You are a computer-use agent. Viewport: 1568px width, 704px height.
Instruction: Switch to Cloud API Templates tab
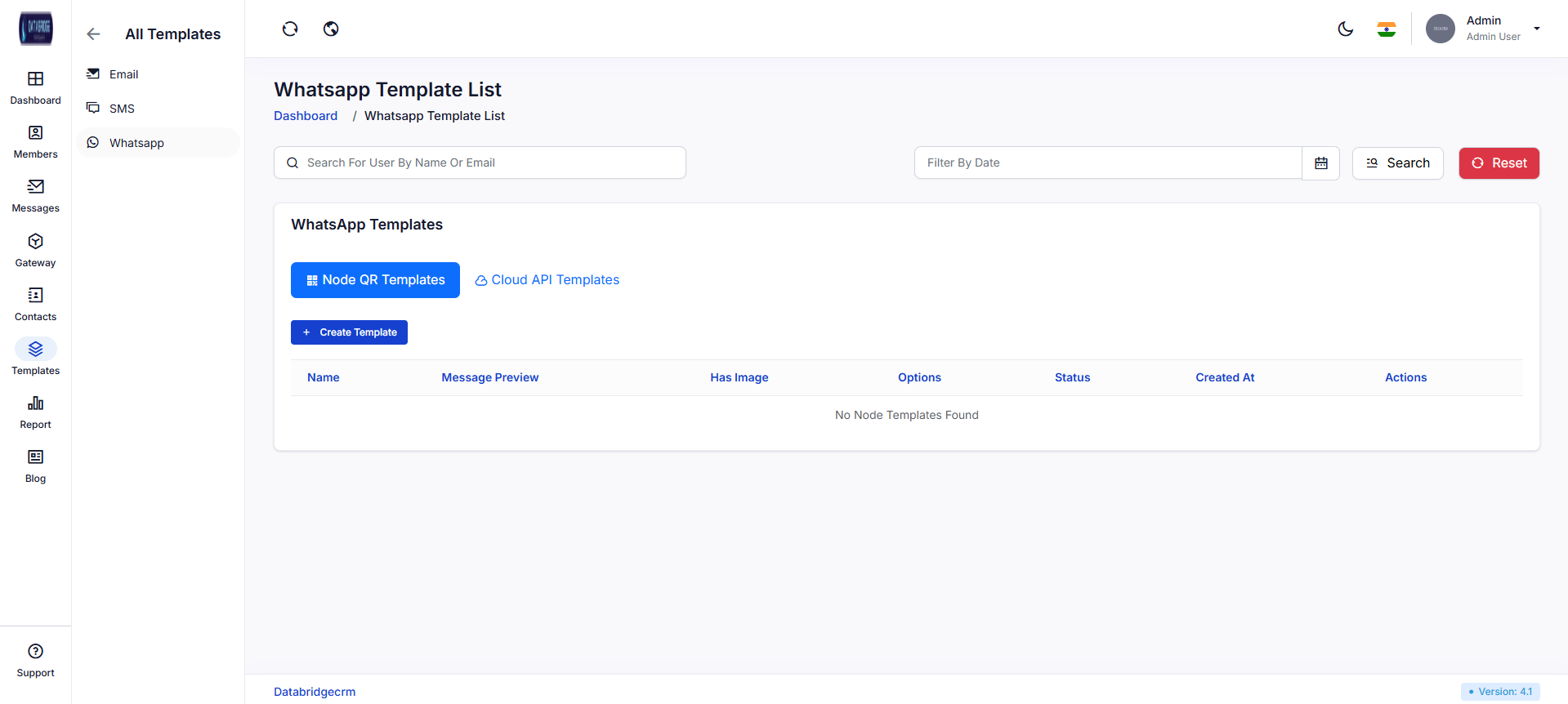pyautogui.click(x=547, y=280)
